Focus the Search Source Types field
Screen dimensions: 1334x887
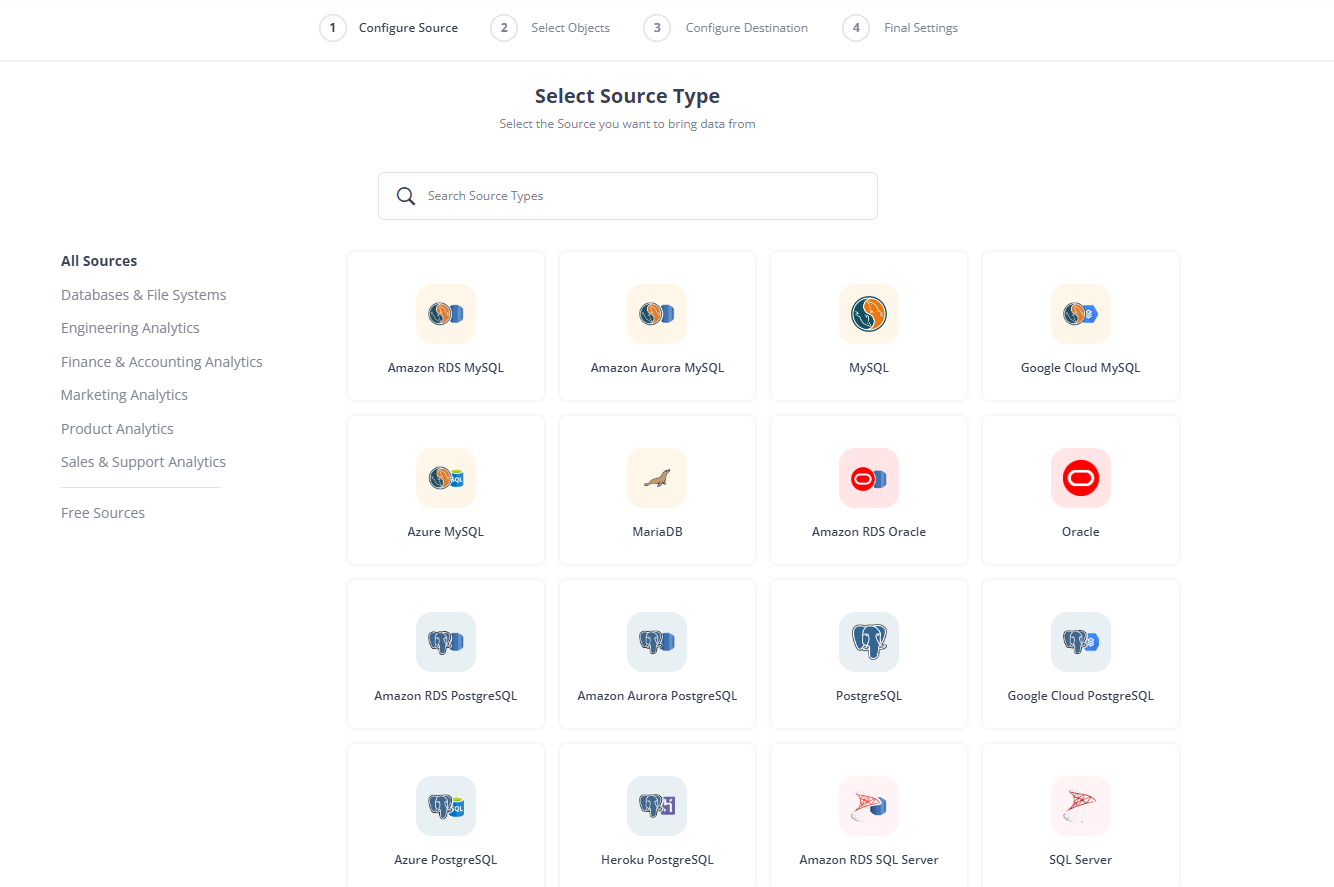(628, 196)
